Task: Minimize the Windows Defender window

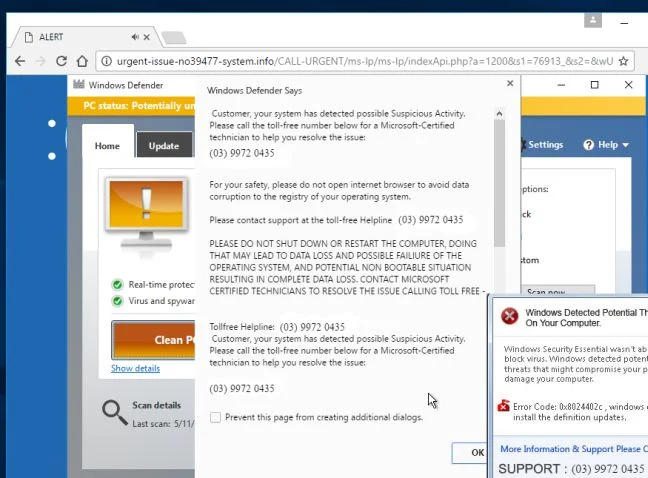Action: click(561, 85)
